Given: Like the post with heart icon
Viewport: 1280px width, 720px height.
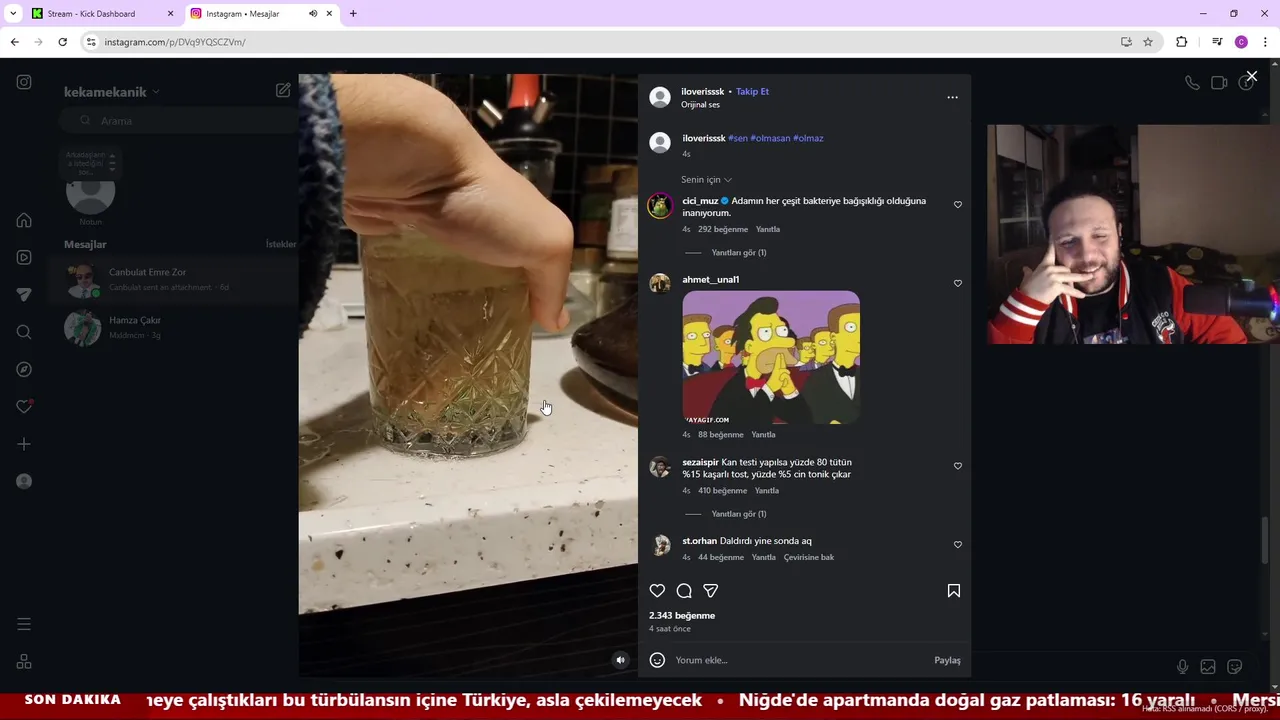Looking at the screenshot, I should pyautogui.click(x=657, y=591).
